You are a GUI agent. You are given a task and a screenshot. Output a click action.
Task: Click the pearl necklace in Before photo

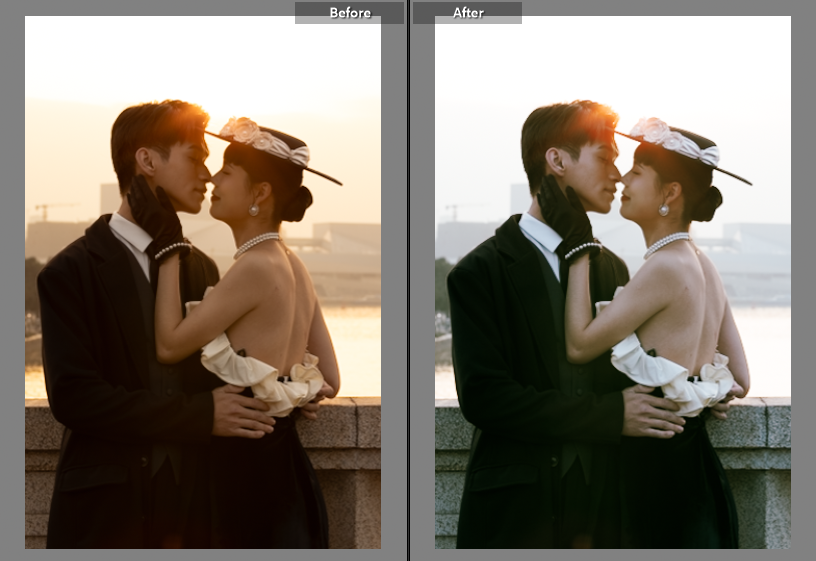tap(256, 243)
